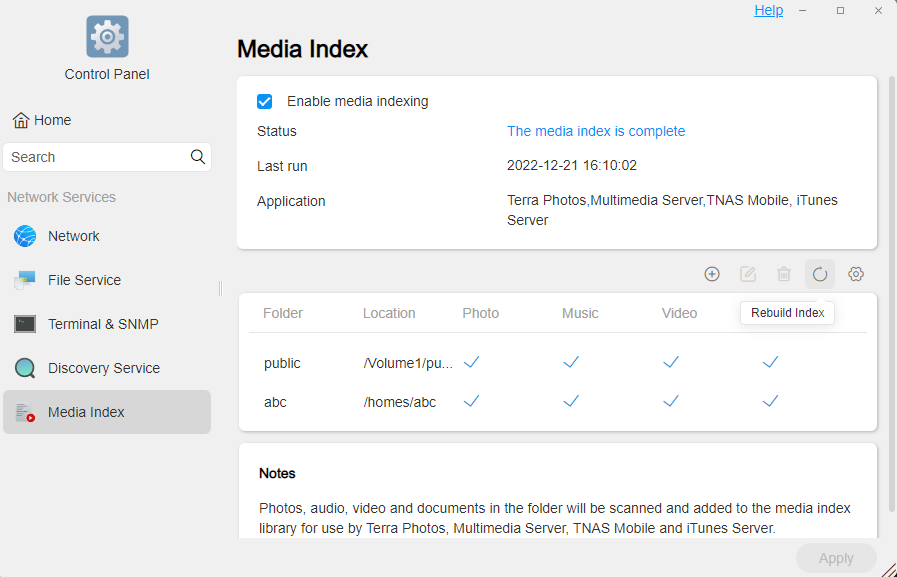The width and height of the screenshot is (897, 577).
Task: Click the edit folder pencil icon
Action: (748, 274)
